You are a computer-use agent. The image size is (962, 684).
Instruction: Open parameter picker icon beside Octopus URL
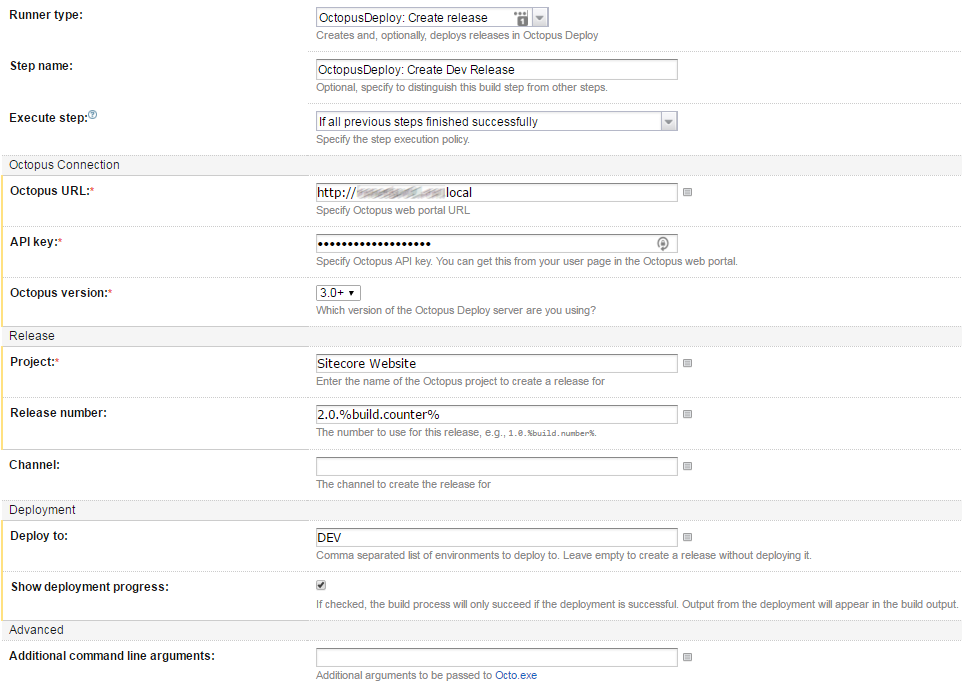click(x=687, y=192)
